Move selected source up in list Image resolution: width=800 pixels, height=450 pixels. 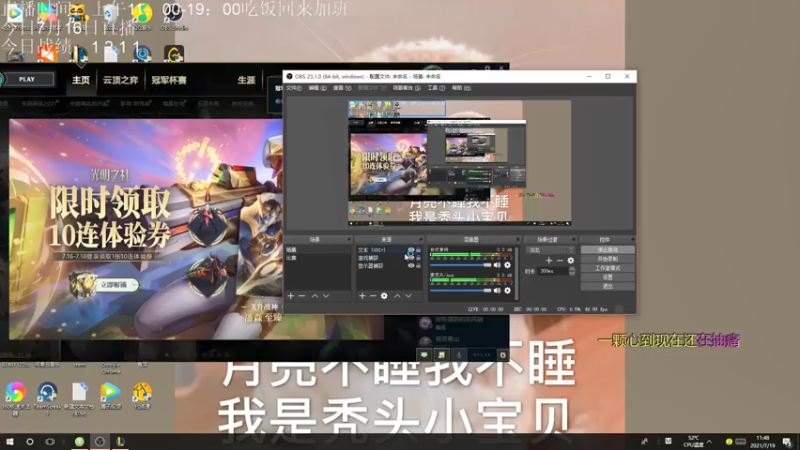[x=397, y=296]
